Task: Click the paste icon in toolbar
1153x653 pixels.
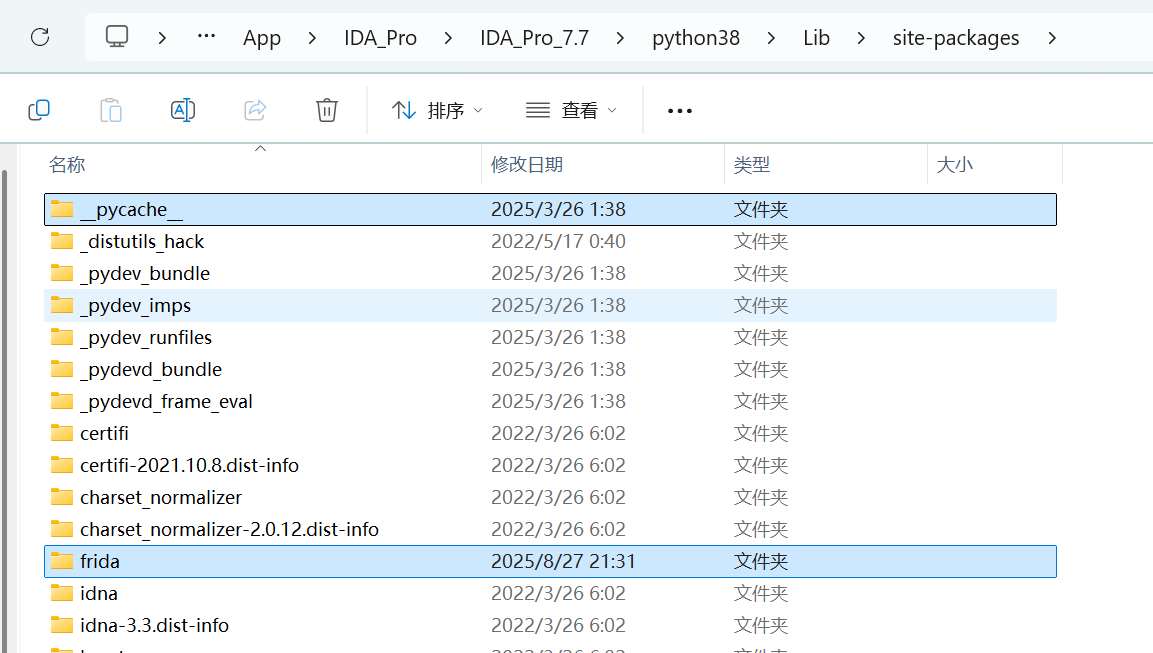Action: (110, 110)
